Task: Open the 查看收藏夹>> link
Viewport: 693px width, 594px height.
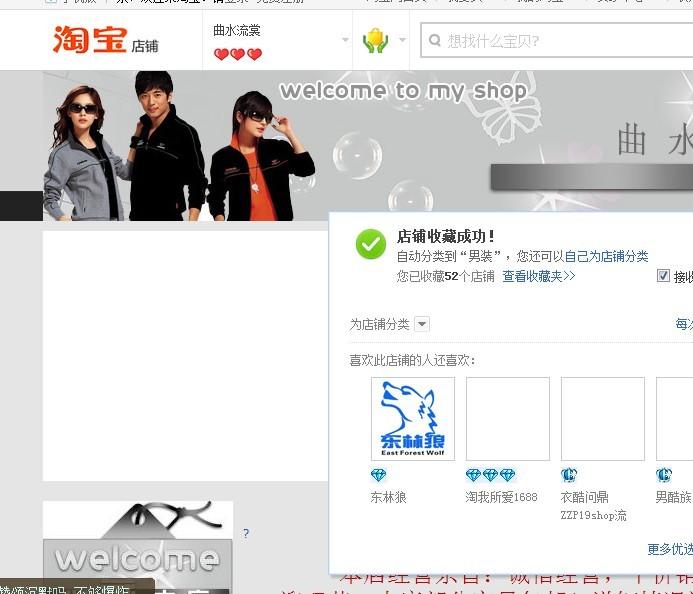Action: pyautogui.click(x=539, y=276)
